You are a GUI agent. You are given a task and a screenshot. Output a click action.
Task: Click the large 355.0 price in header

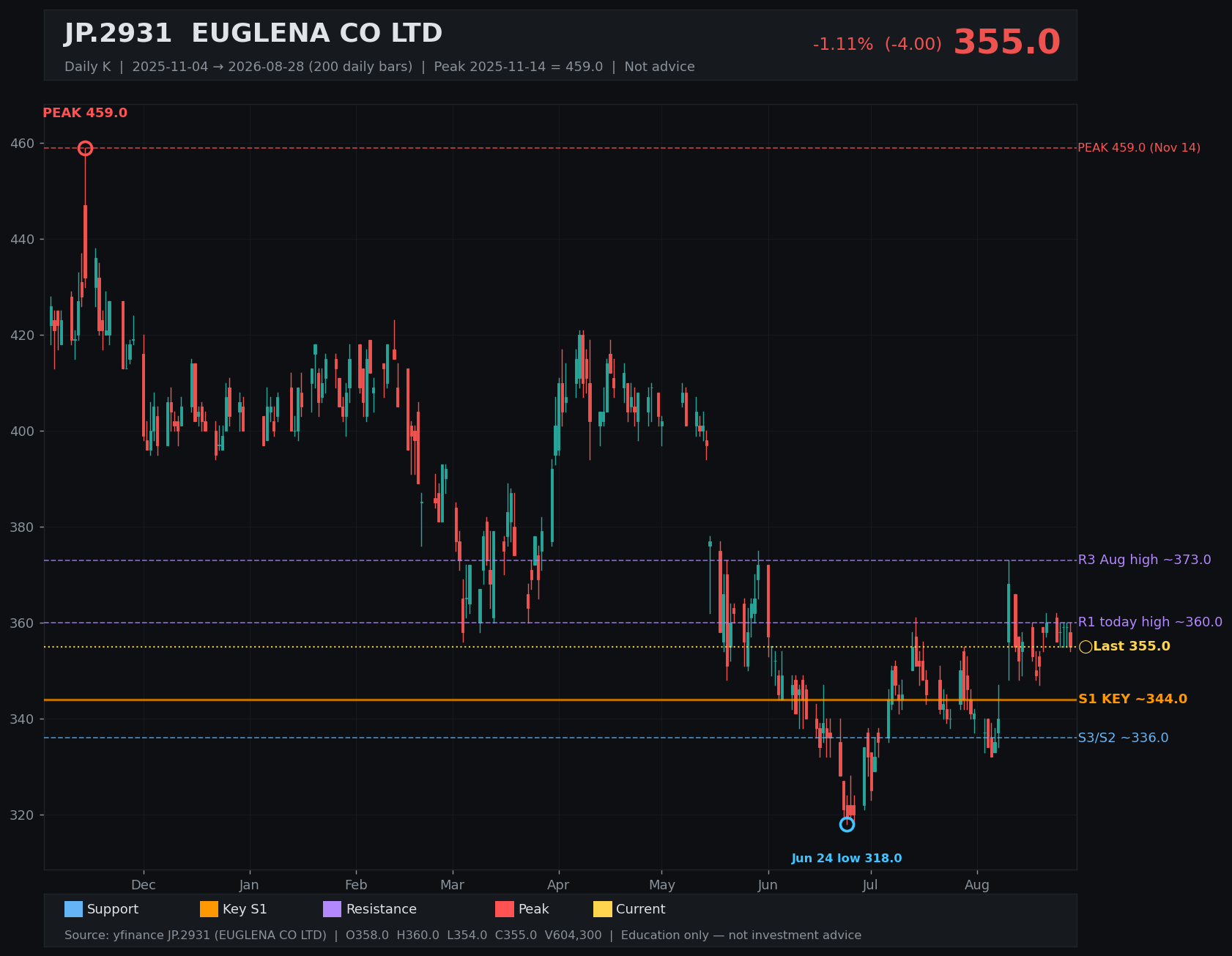tap(1006, 42)
